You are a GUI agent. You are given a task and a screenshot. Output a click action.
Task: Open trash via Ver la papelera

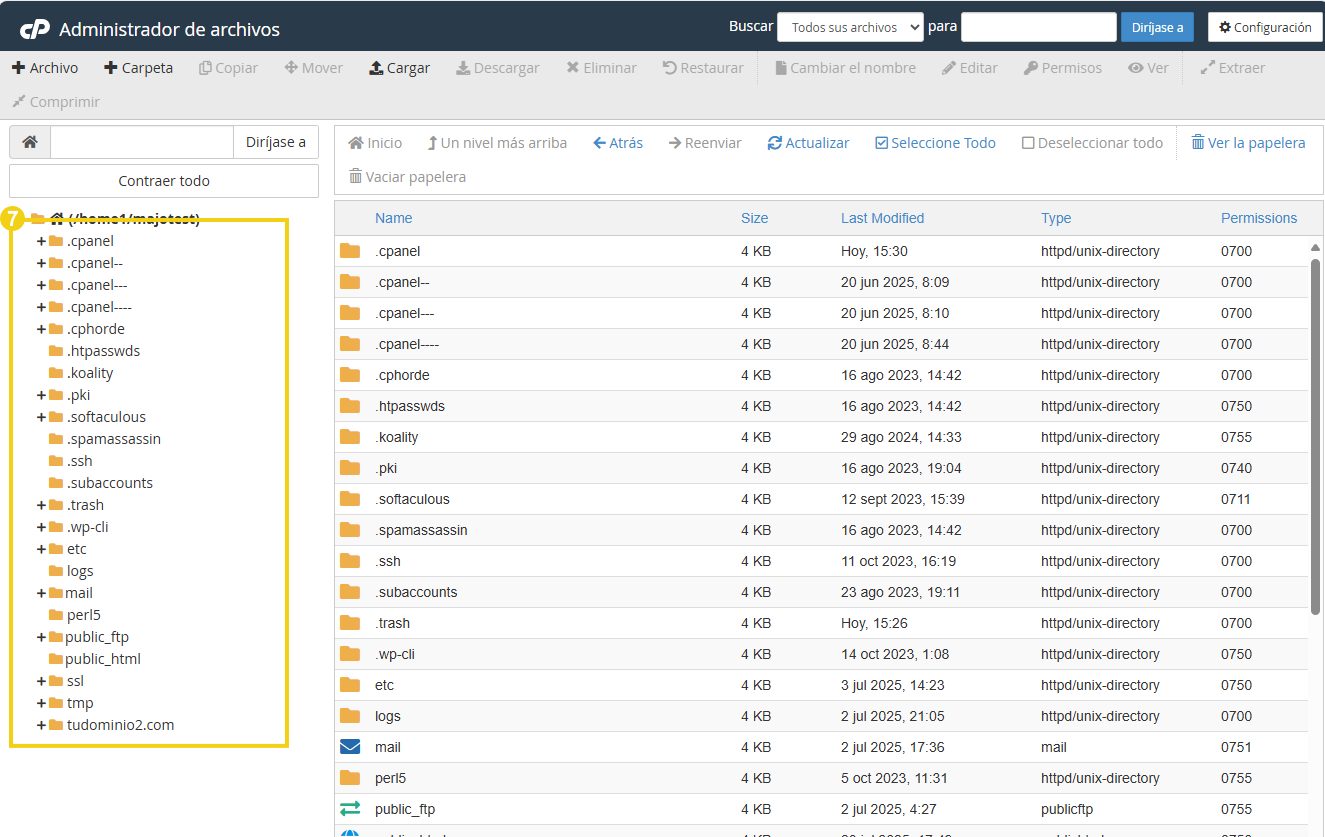coord(1247,143)
